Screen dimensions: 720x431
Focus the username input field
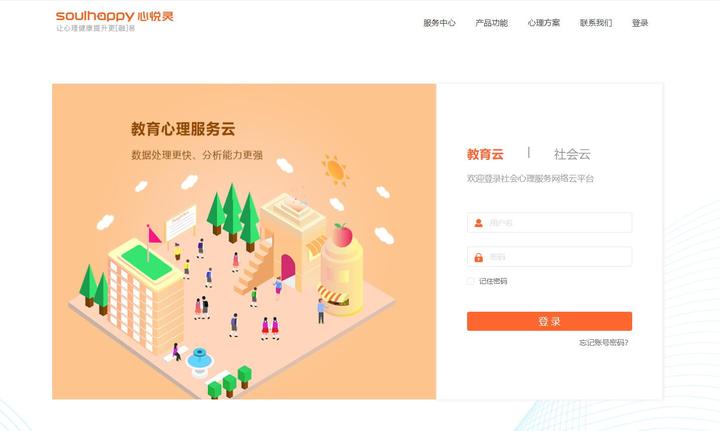(x=549, y=223)
